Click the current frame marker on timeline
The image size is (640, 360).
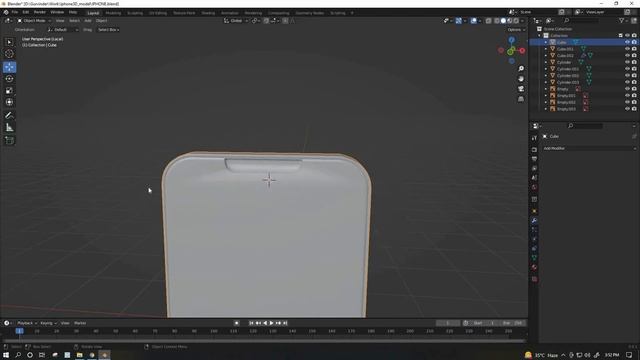[20, 331]
